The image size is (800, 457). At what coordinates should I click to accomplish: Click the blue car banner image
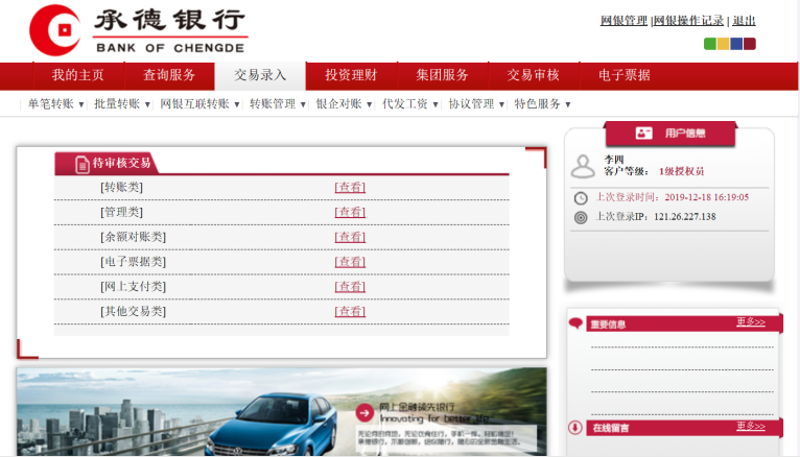[290, 415]
